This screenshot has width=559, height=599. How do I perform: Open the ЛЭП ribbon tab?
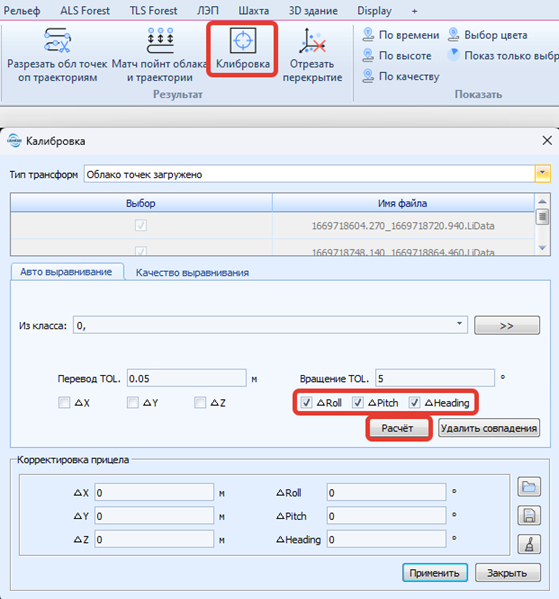click(208, 11)
